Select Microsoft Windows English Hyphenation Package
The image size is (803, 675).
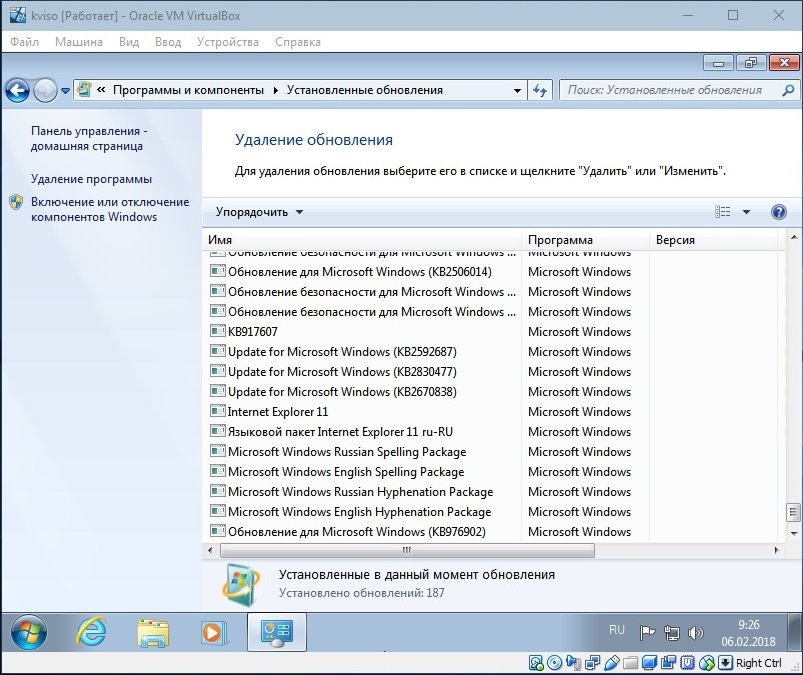[359, 512]
